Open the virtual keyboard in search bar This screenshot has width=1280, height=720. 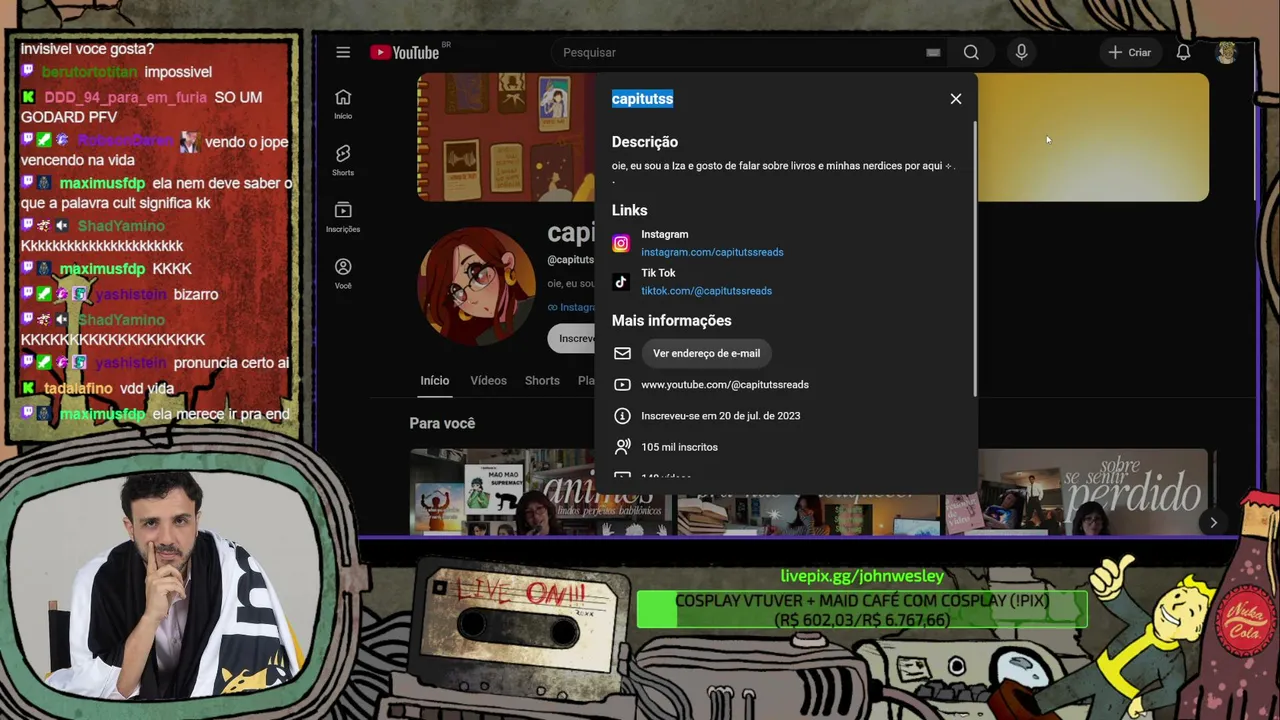933,53
